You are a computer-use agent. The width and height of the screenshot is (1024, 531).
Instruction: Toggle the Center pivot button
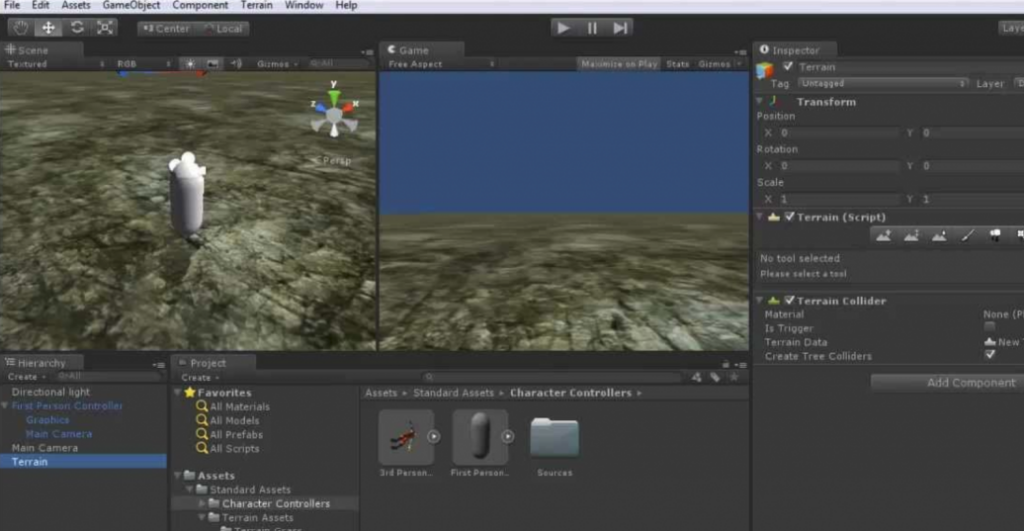pos(166,29)
